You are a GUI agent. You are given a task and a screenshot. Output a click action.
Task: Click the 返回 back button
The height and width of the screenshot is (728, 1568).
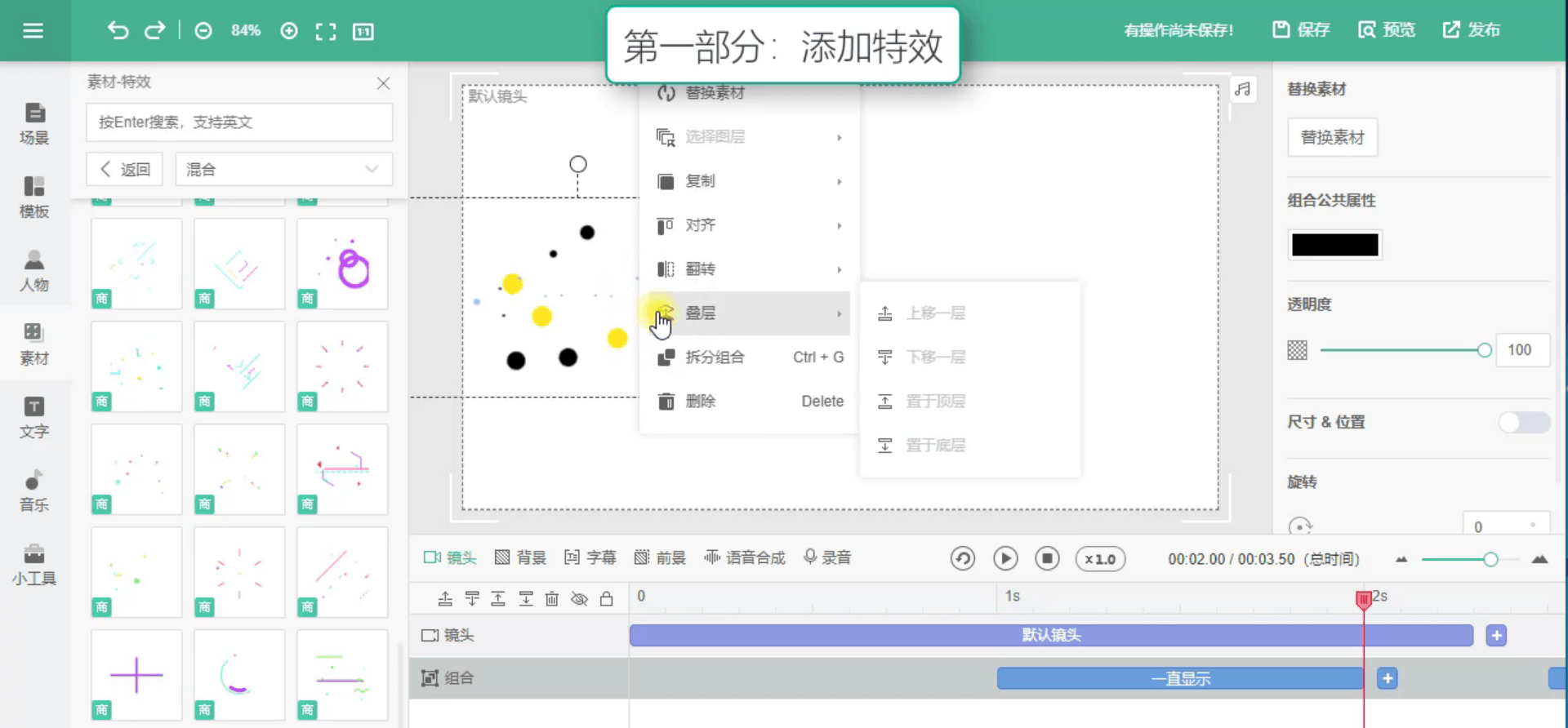coord(125,169)
